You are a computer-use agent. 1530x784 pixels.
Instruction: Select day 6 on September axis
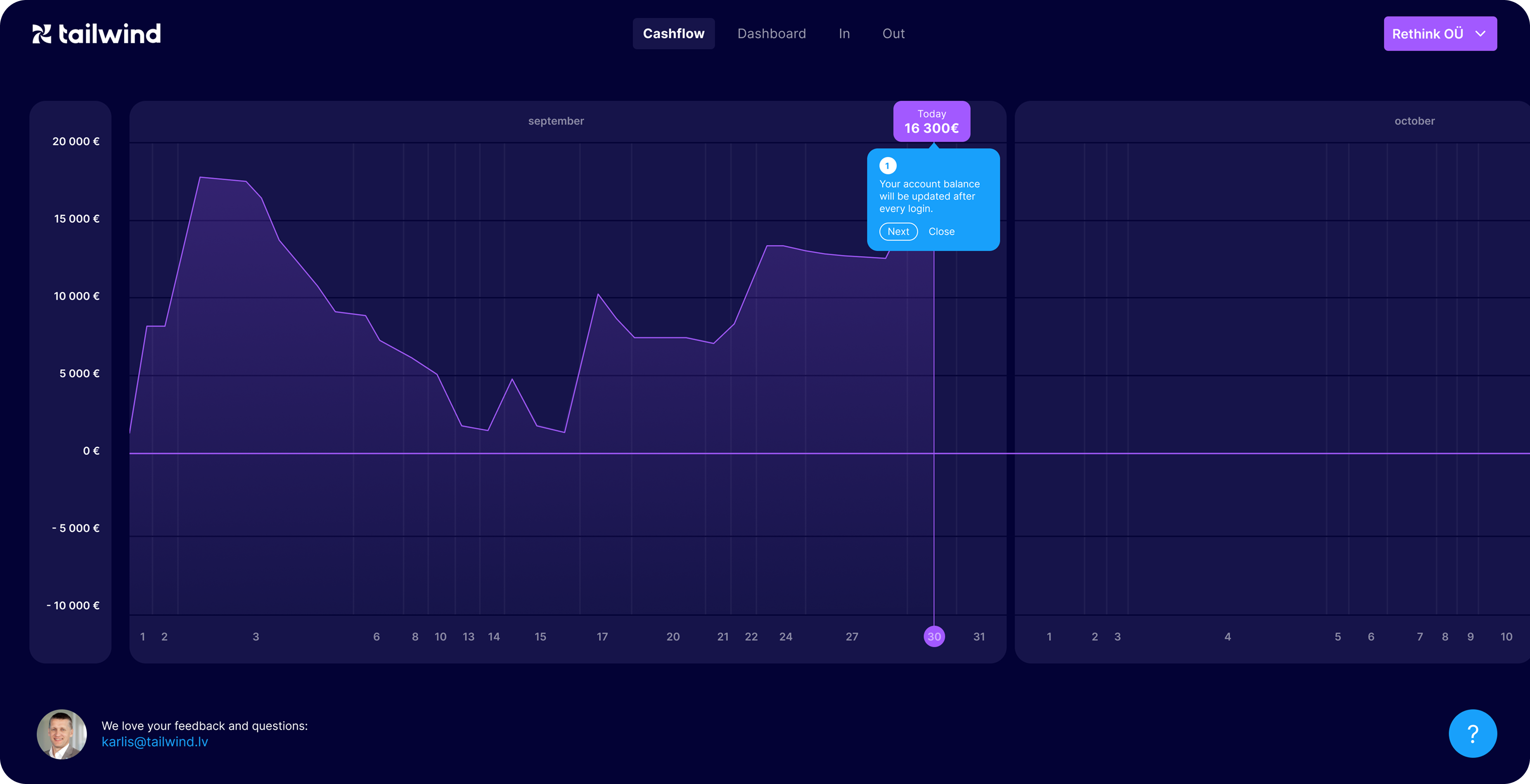click(376, 637)
